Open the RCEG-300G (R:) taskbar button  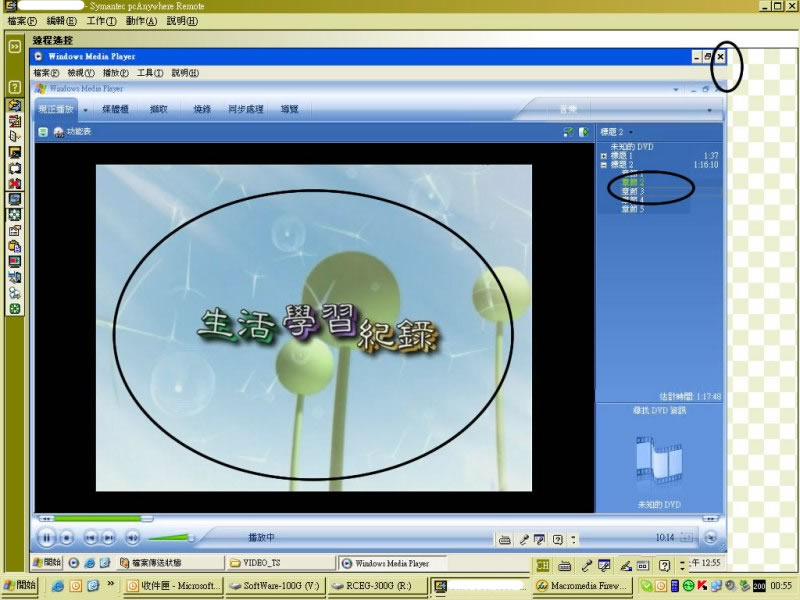point(378,586)
